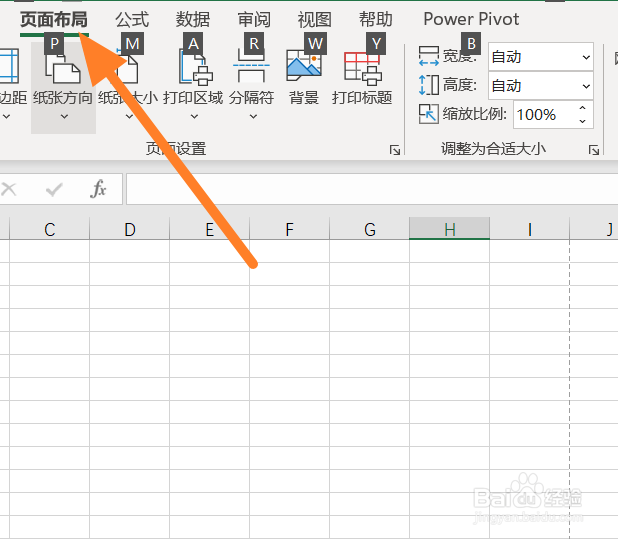Open the 高度 自动 combo box

(x=541, y=85)
